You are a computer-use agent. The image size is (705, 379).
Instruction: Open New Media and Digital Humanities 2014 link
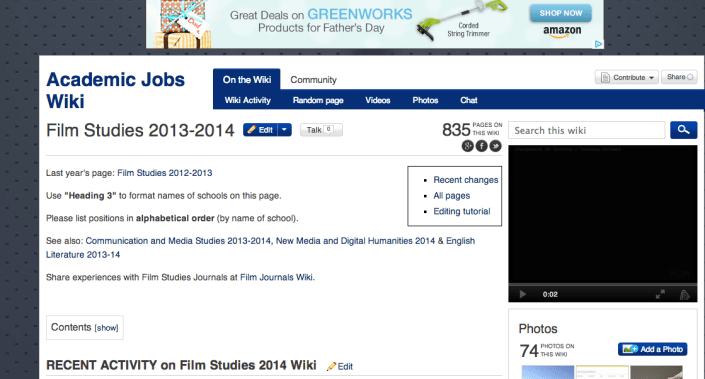pos(355,241)
